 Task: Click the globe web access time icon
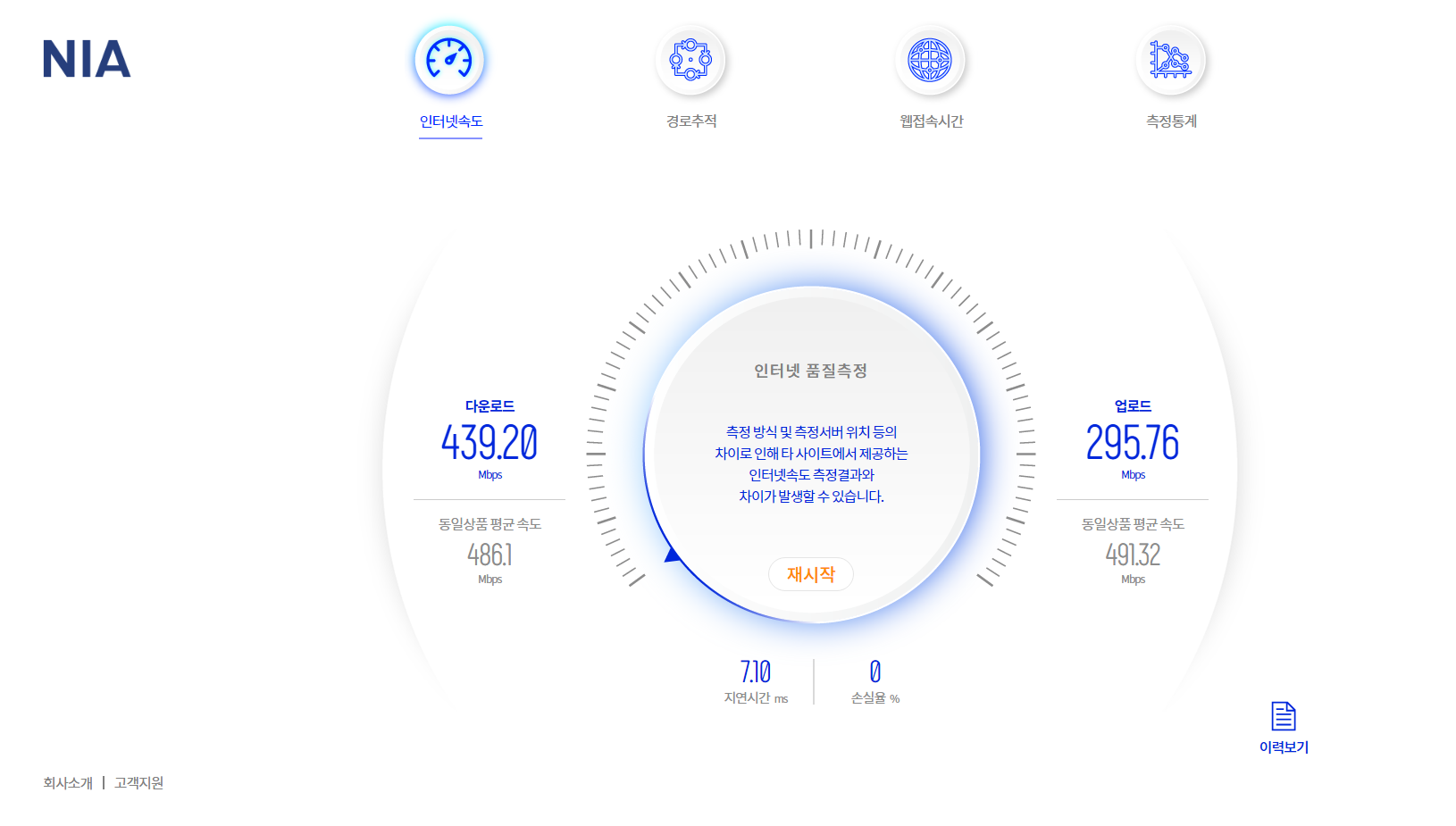pyautogui.click(x=930, y=60)
